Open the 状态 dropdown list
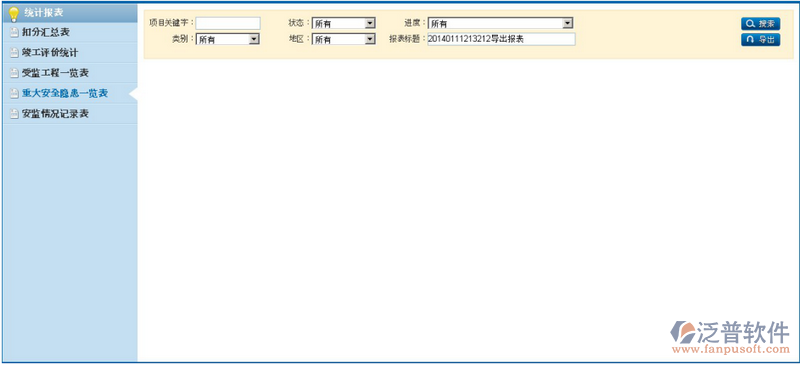The image size is (800, 365). 343,23
